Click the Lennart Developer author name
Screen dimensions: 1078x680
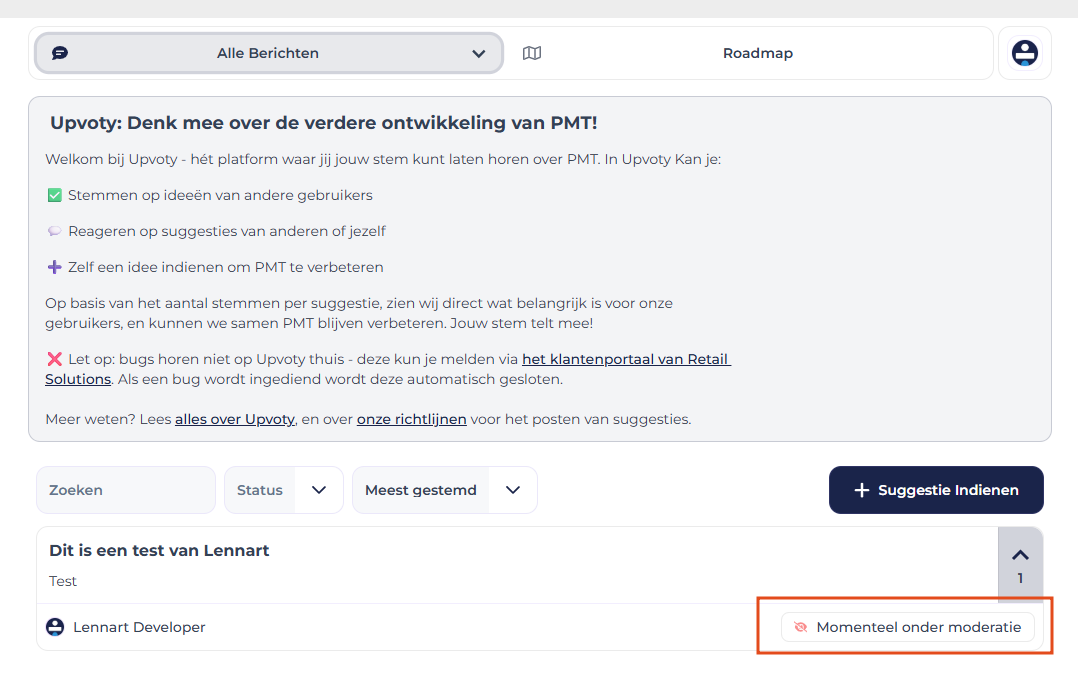pyautogui.click(x=139, y=627)
